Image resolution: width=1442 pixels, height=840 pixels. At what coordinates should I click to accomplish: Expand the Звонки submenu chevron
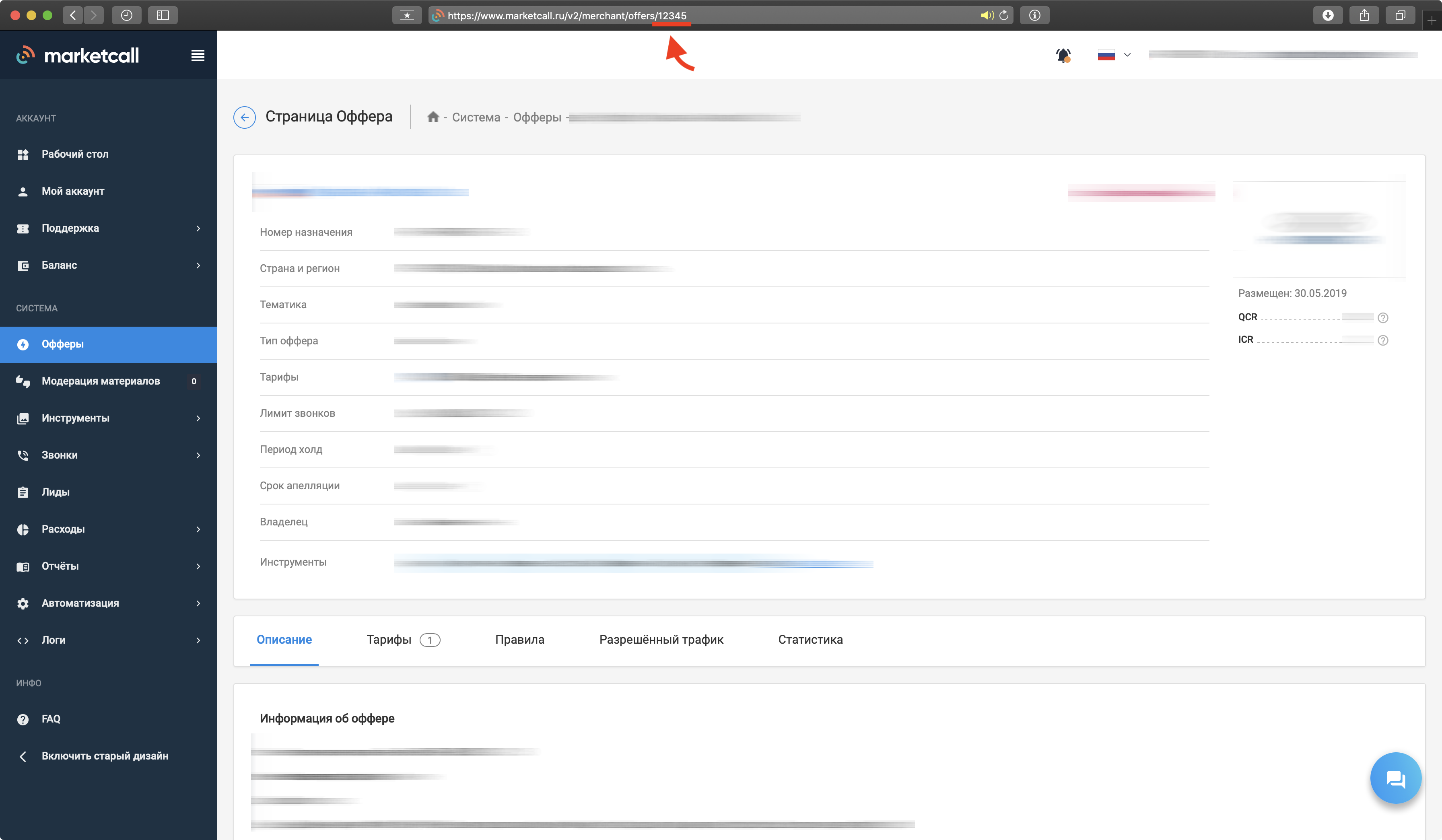tap(198, 455)
